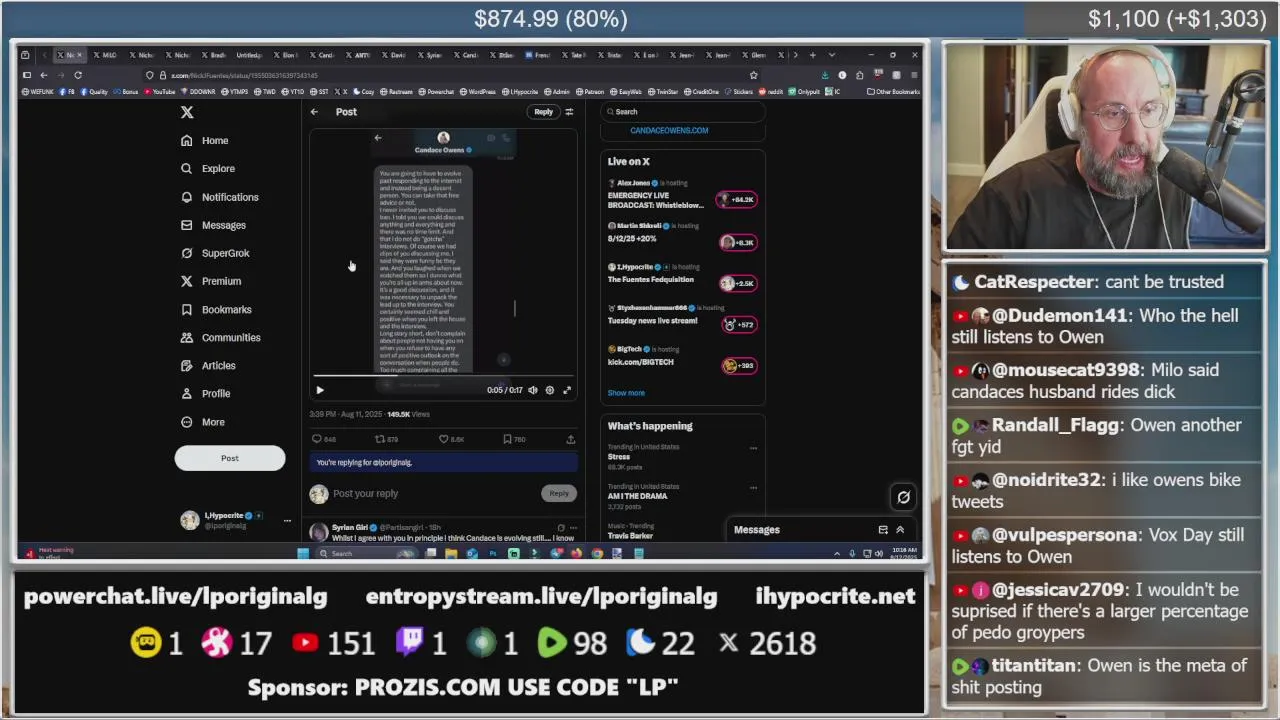This screenshot has height=720, width=1280.
Task: Click the comment icon under post
Action: pos(317,439)
